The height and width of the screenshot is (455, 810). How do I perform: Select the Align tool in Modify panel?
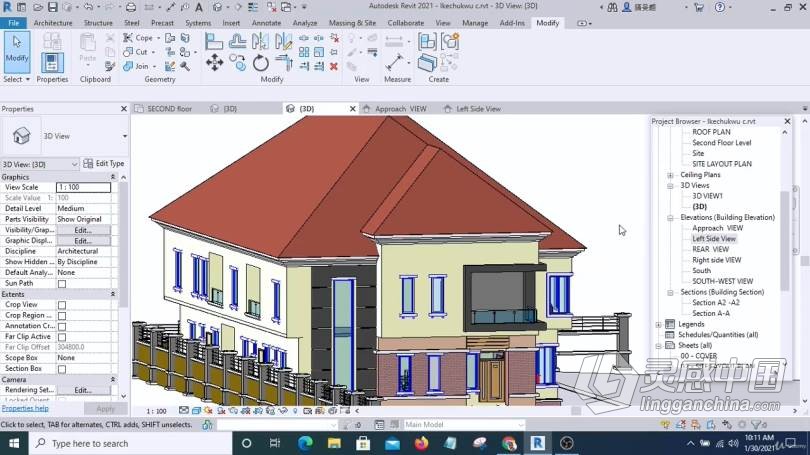[214, 41]
